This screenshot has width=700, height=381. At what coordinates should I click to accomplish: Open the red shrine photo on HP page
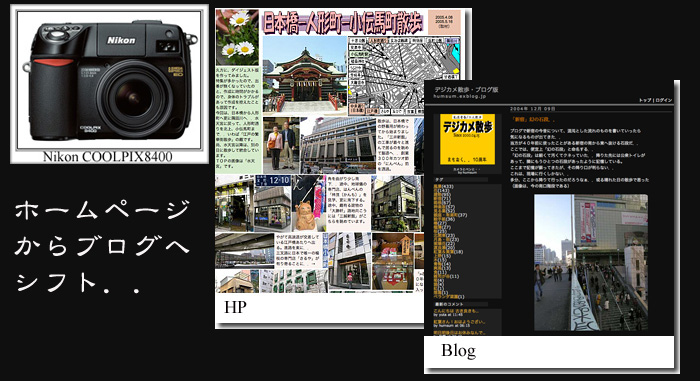pos(304,75)
